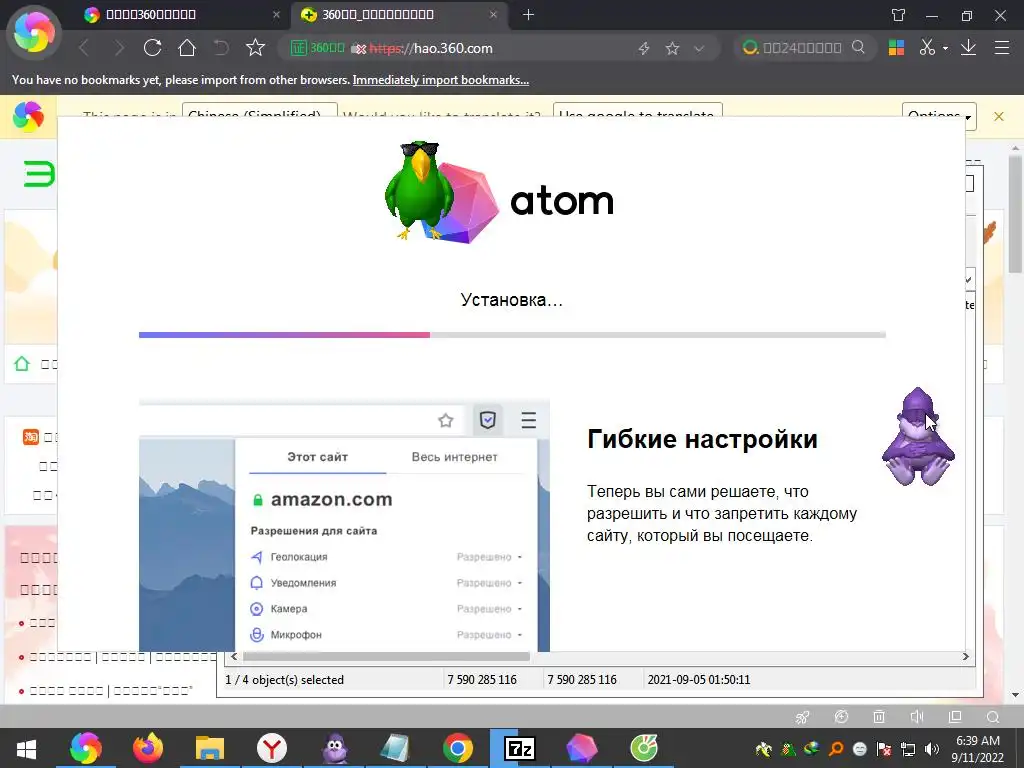This screenshot has width=1024, height=768.
Task: Click the scissors screenshot tool icon
Action: pyautogui.click(x=927, y=48)
